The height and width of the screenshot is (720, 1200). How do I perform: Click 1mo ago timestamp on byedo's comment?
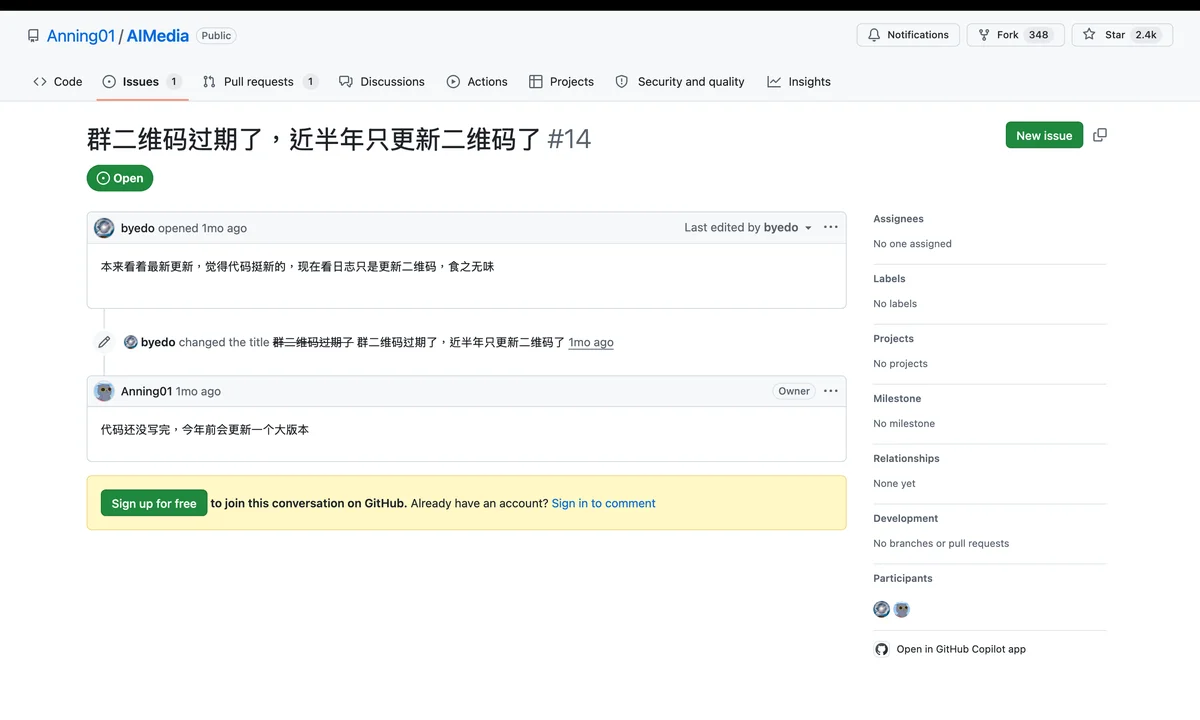click(x=224, y=228)
